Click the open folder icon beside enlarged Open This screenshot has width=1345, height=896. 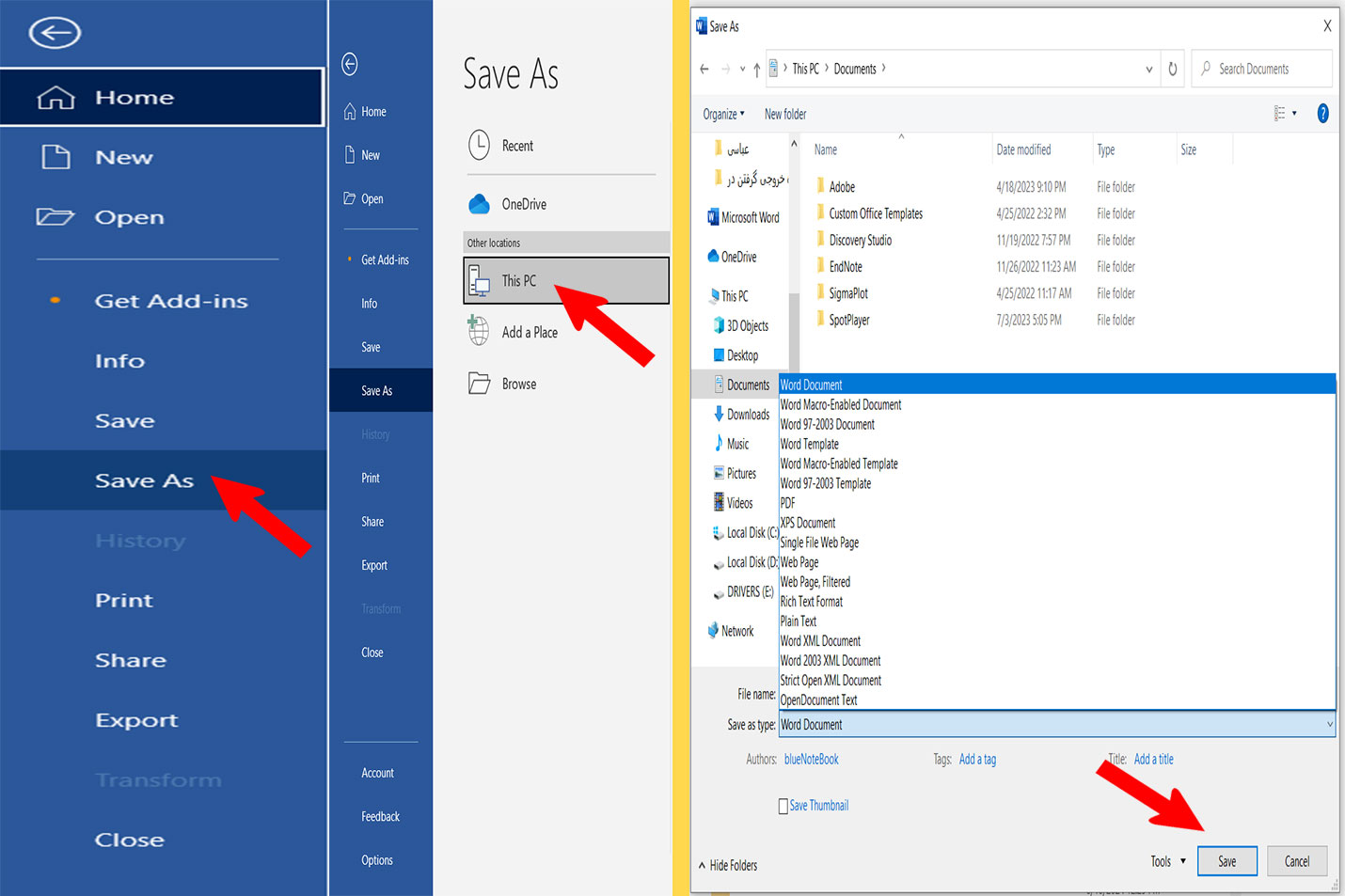click(x=55, y=217)
